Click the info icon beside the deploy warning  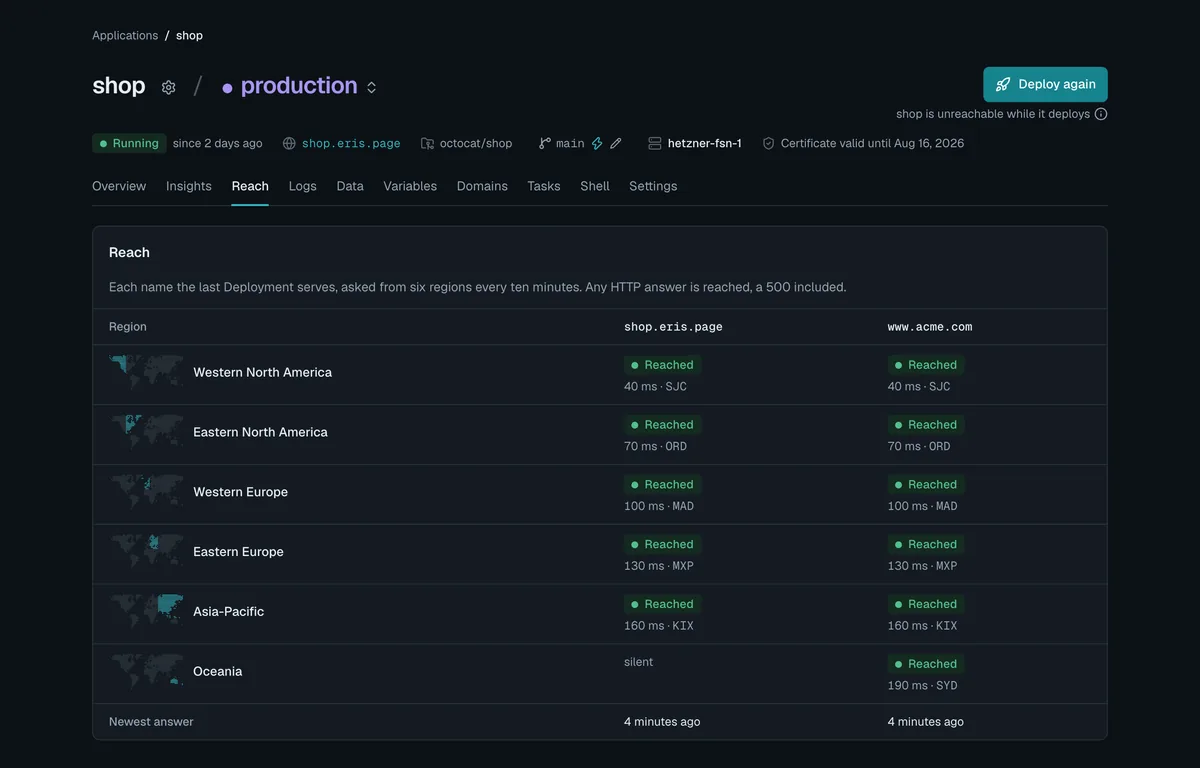[x=1101, y=114]
